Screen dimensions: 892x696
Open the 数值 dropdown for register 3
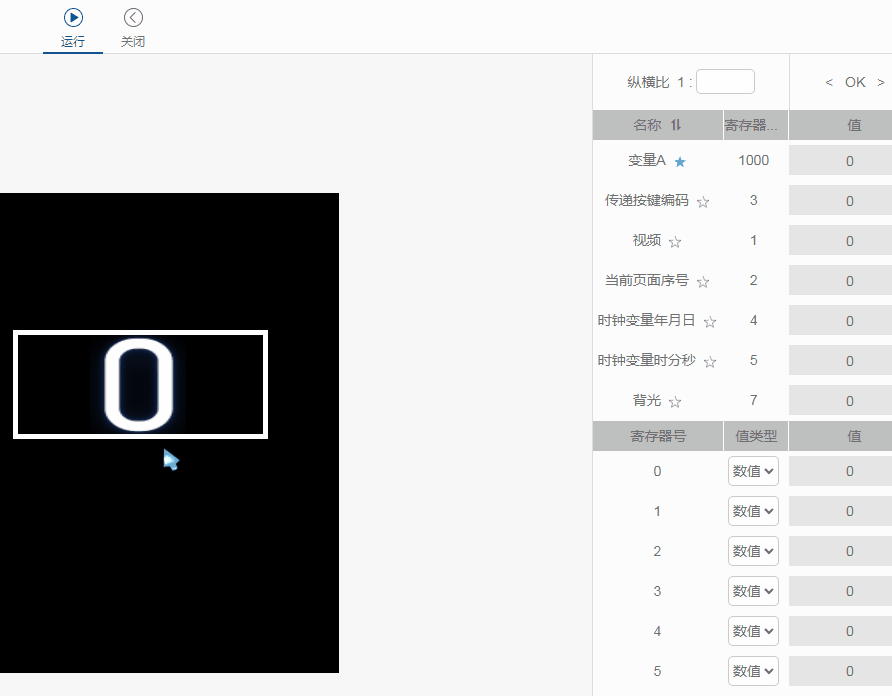click(x=753, y=591)
